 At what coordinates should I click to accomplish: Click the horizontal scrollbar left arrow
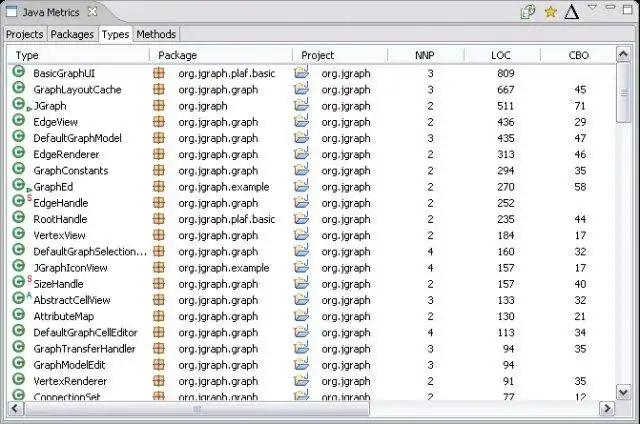click(x=16, y=408)
